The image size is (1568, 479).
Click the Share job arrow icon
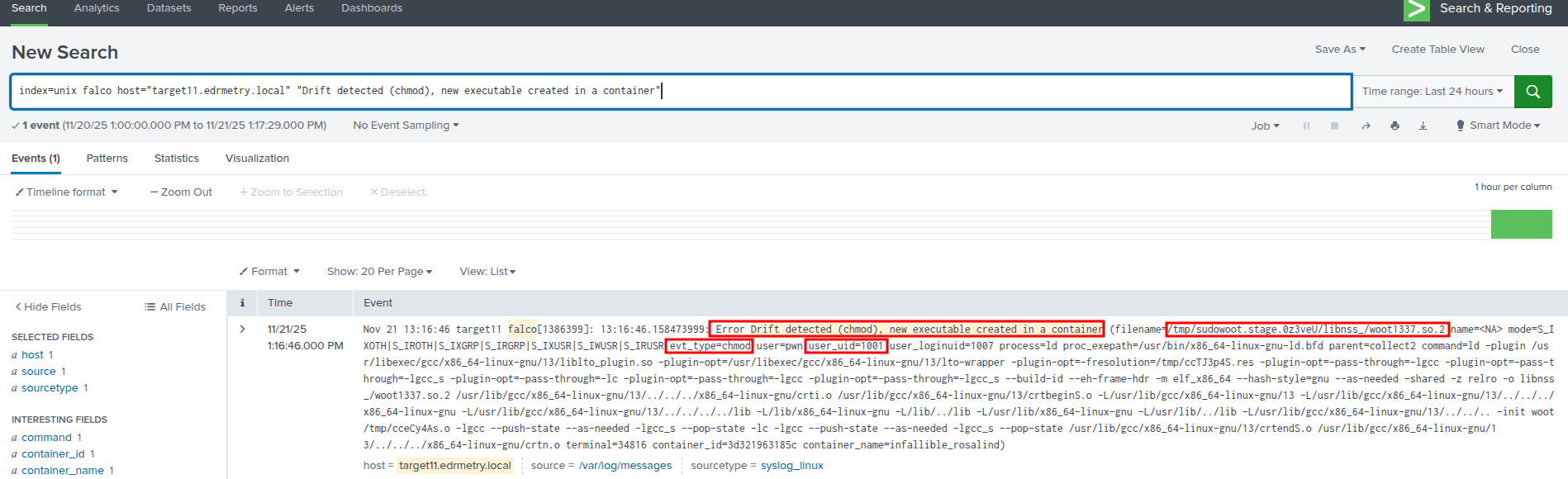pos(1366,126)
